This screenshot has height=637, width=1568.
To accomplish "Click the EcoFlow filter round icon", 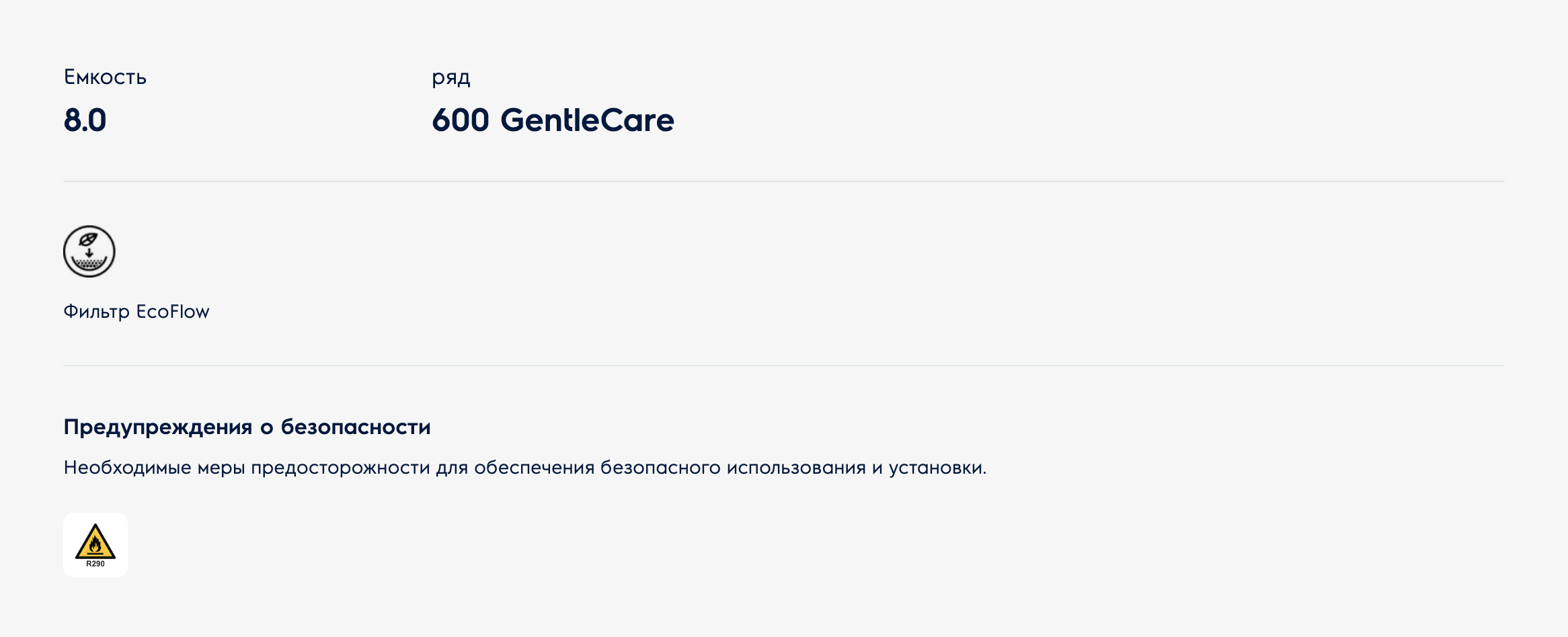I will (x=89, y=251).
